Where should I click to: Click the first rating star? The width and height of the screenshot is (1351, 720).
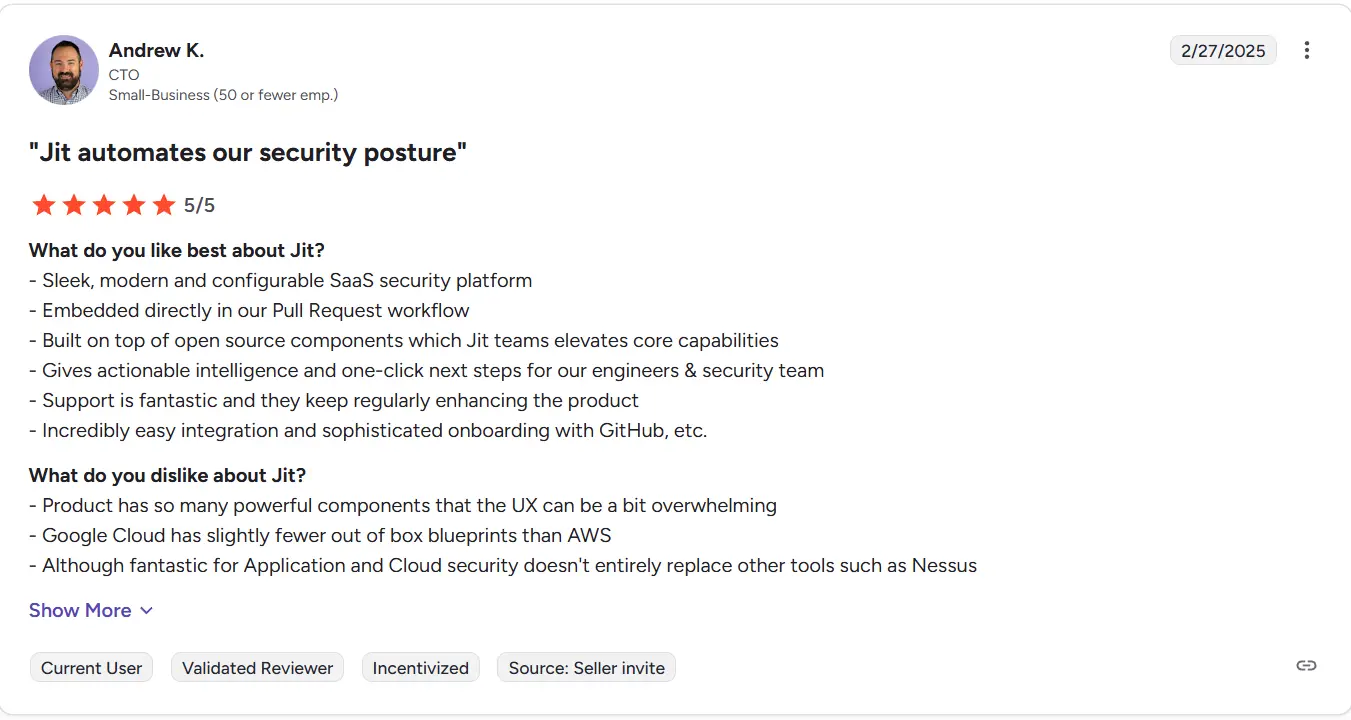pyautogui.click(x=44, y=205)
